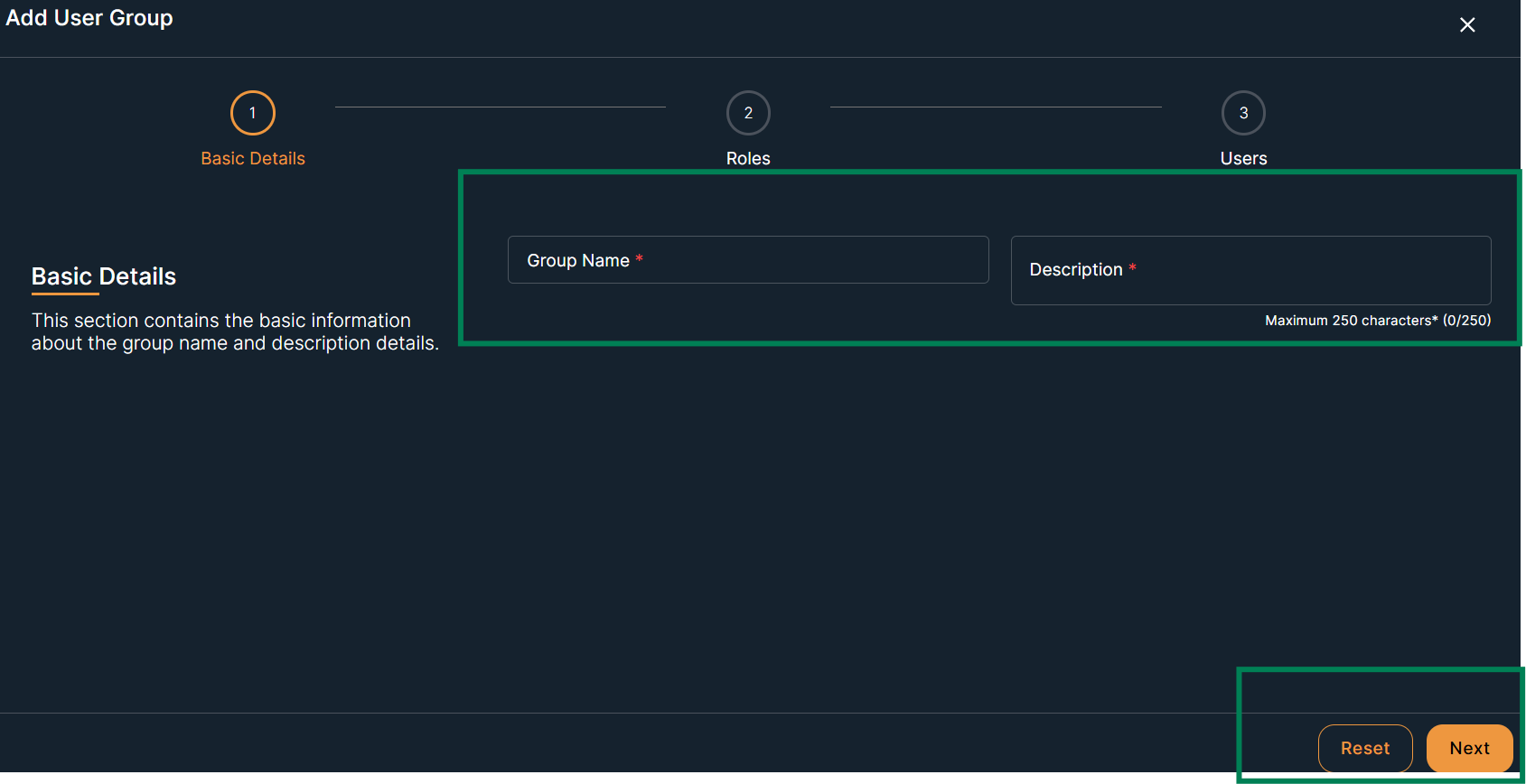Image resolution: width=1526 pixels, height=784 pixels.
Task: Click the orange underline beneath Basic Details heading
Action: tap(65, 294)
